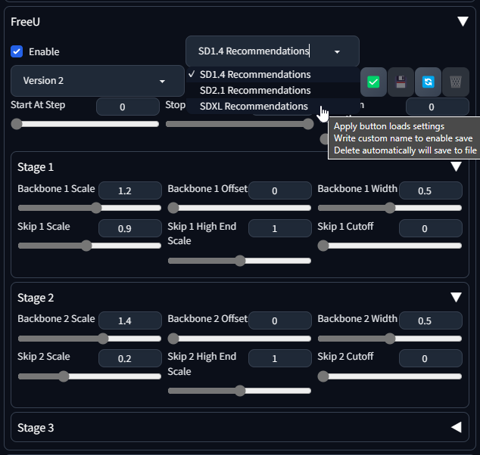This screenshot has height=455, width=480.
Task: Click the Backbone 1 Offset value field
Action: tap(280, 191)
